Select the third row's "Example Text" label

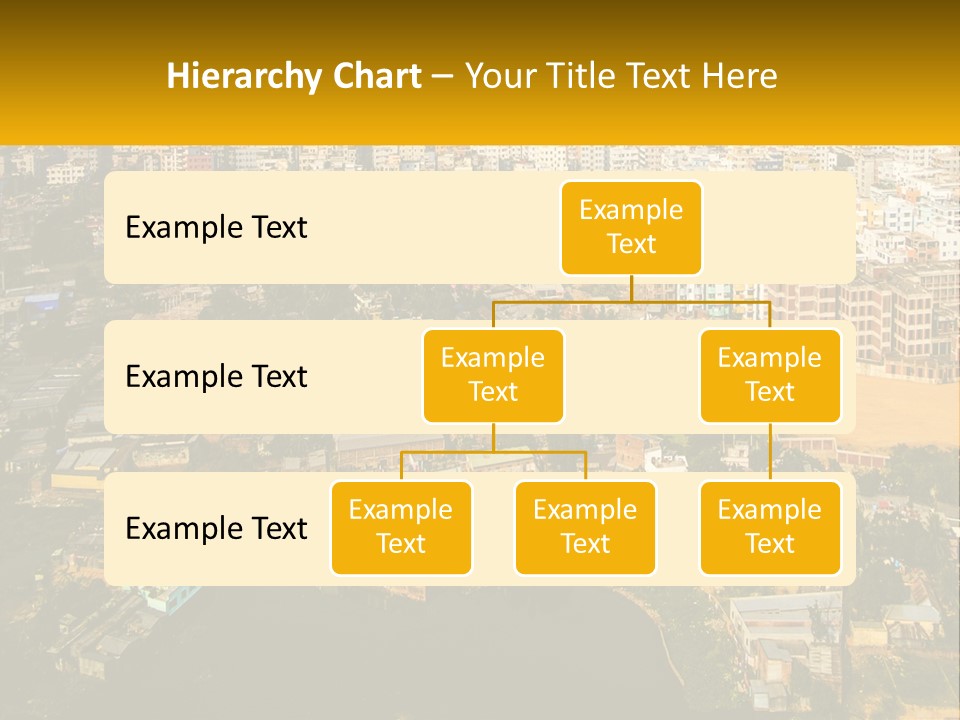[x=216, y=528]
